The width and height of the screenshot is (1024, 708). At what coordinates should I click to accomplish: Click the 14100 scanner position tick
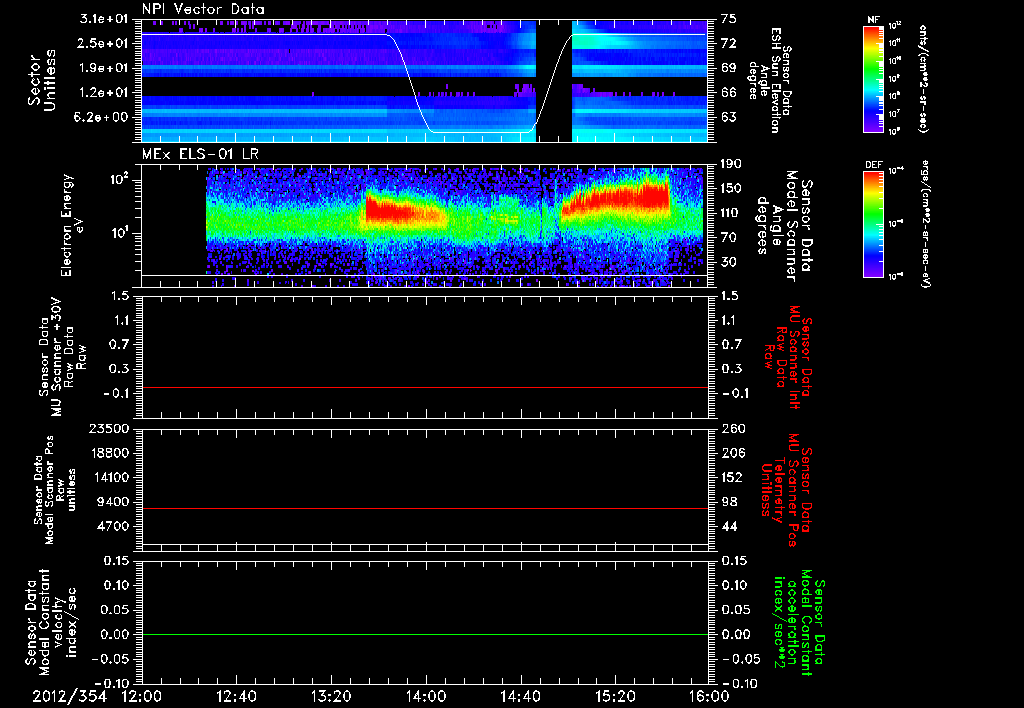(109, 477)
